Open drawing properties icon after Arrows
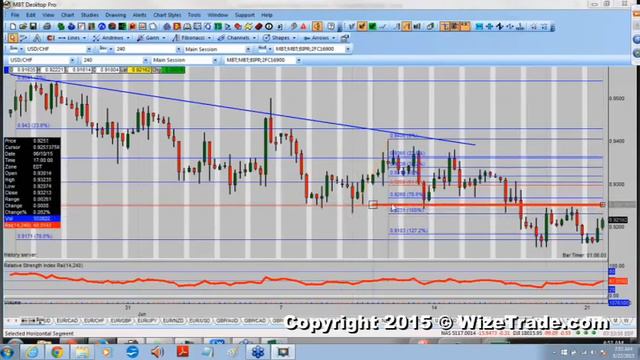The image size is (640, 360). pyautogui.click(x=345, y=38)
